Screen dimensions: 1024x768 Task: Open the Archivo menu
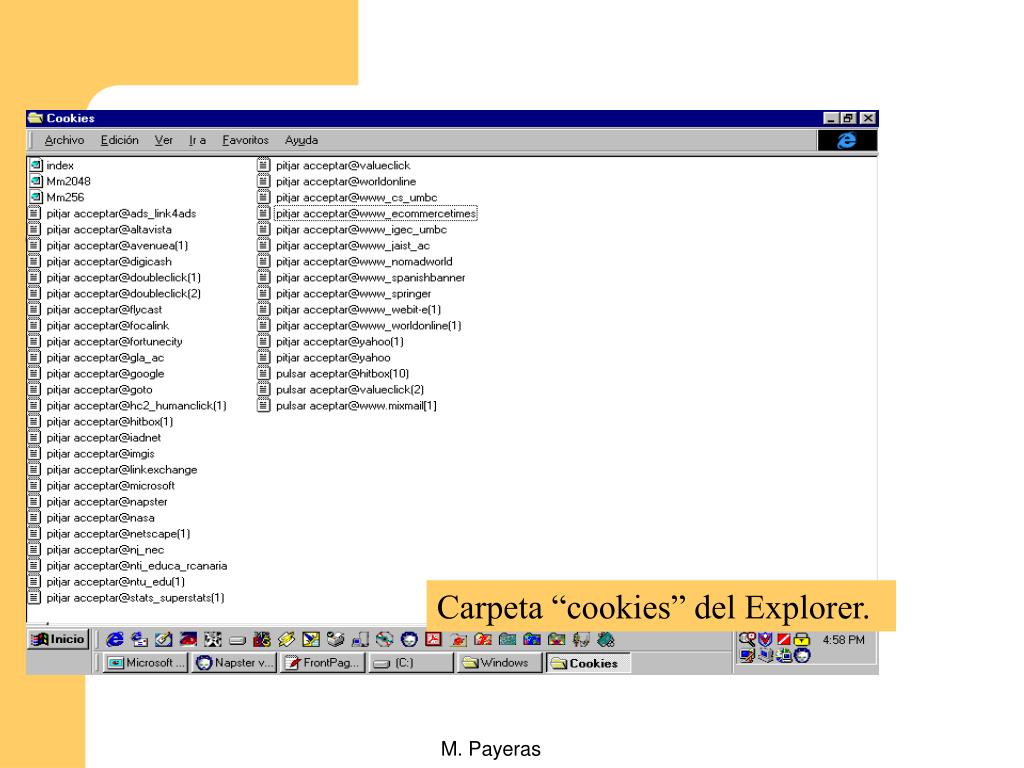(64, 140)
